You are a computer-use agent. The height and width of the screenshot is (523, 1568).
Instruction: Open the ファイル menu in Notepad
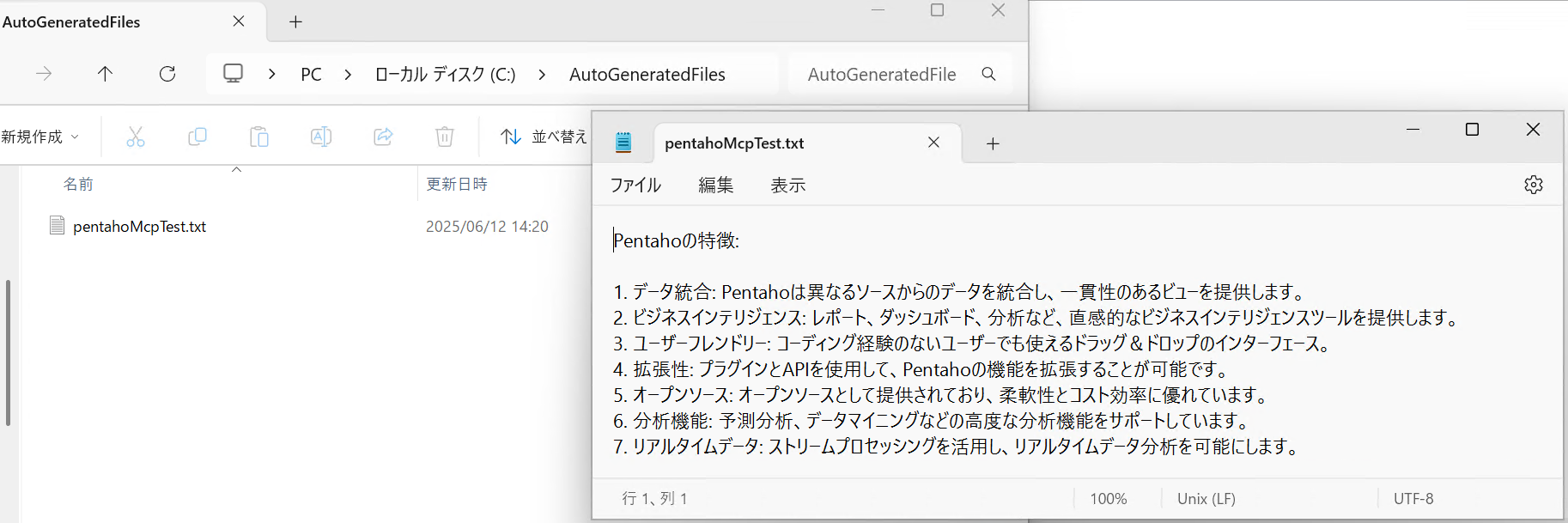(635, 185)
